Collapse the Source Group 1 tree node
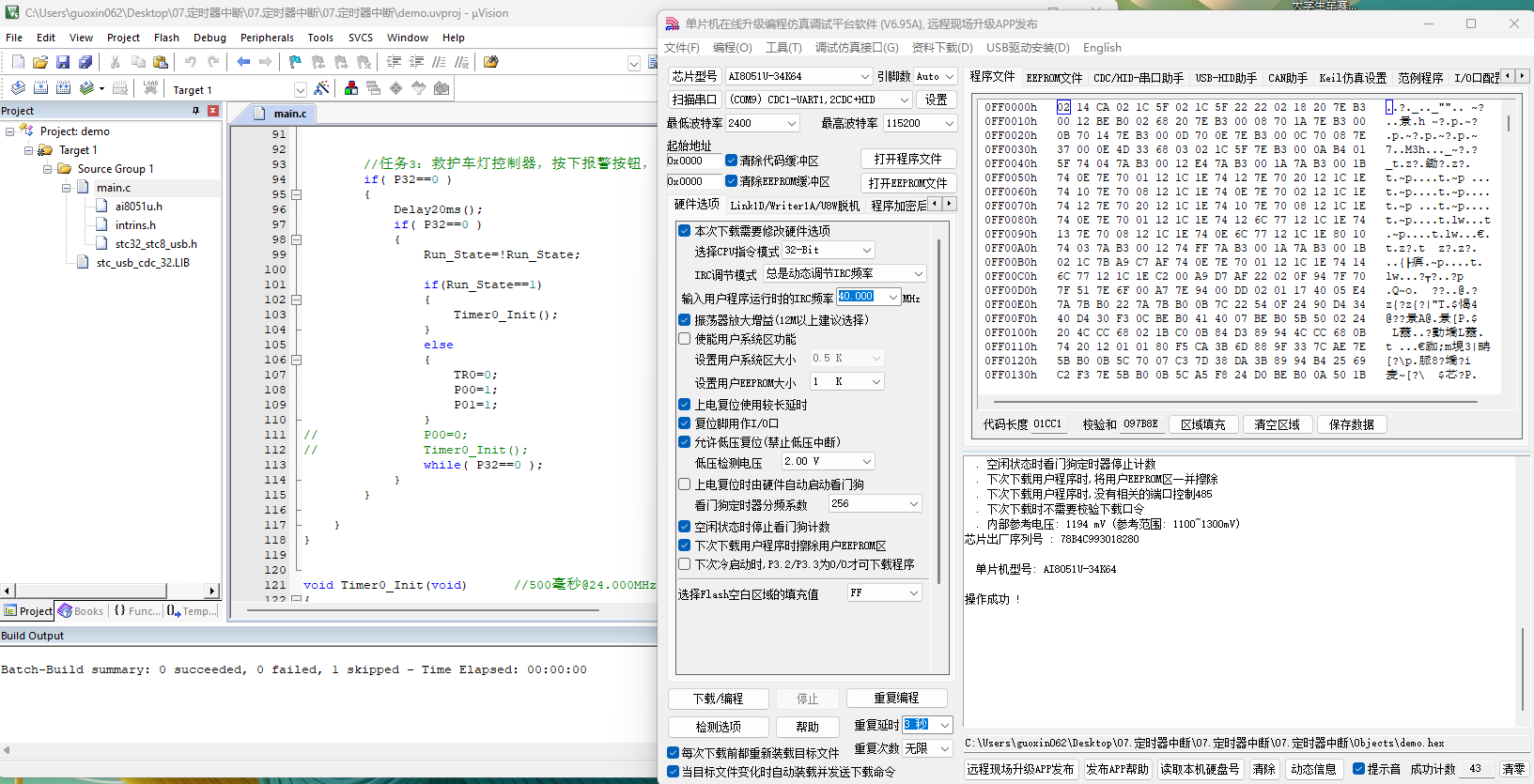 click(48, 169)
